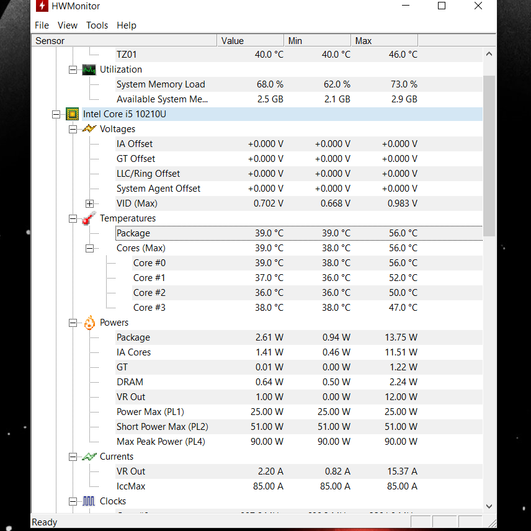Click the Value column header
Viewport: 531px width, 531px height.
[x=250, y=41]
